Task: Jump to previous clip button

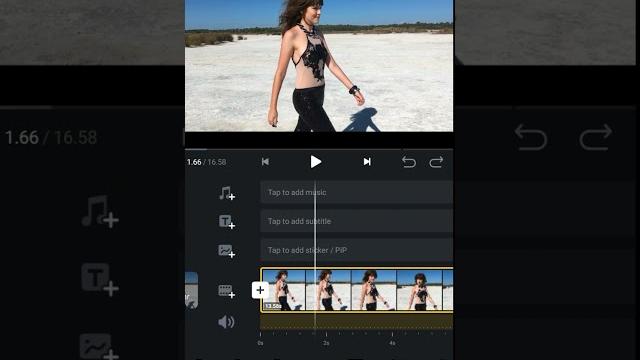Action: pyautogui.click(x=265, y=162)
